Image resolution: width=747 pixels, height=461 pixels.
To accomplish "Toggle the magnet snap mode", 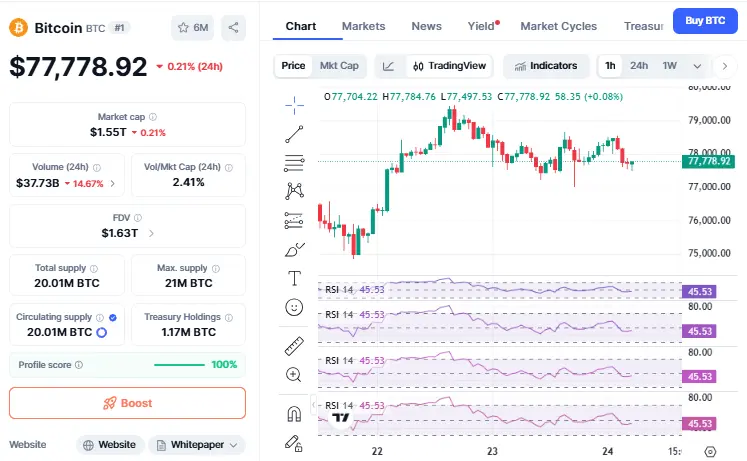I will pyautogui.click(x=294, y=414).
